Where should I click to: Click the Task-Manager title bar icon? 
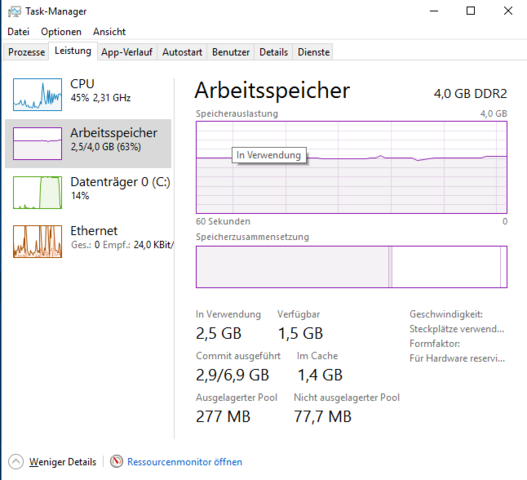[14, 11]
